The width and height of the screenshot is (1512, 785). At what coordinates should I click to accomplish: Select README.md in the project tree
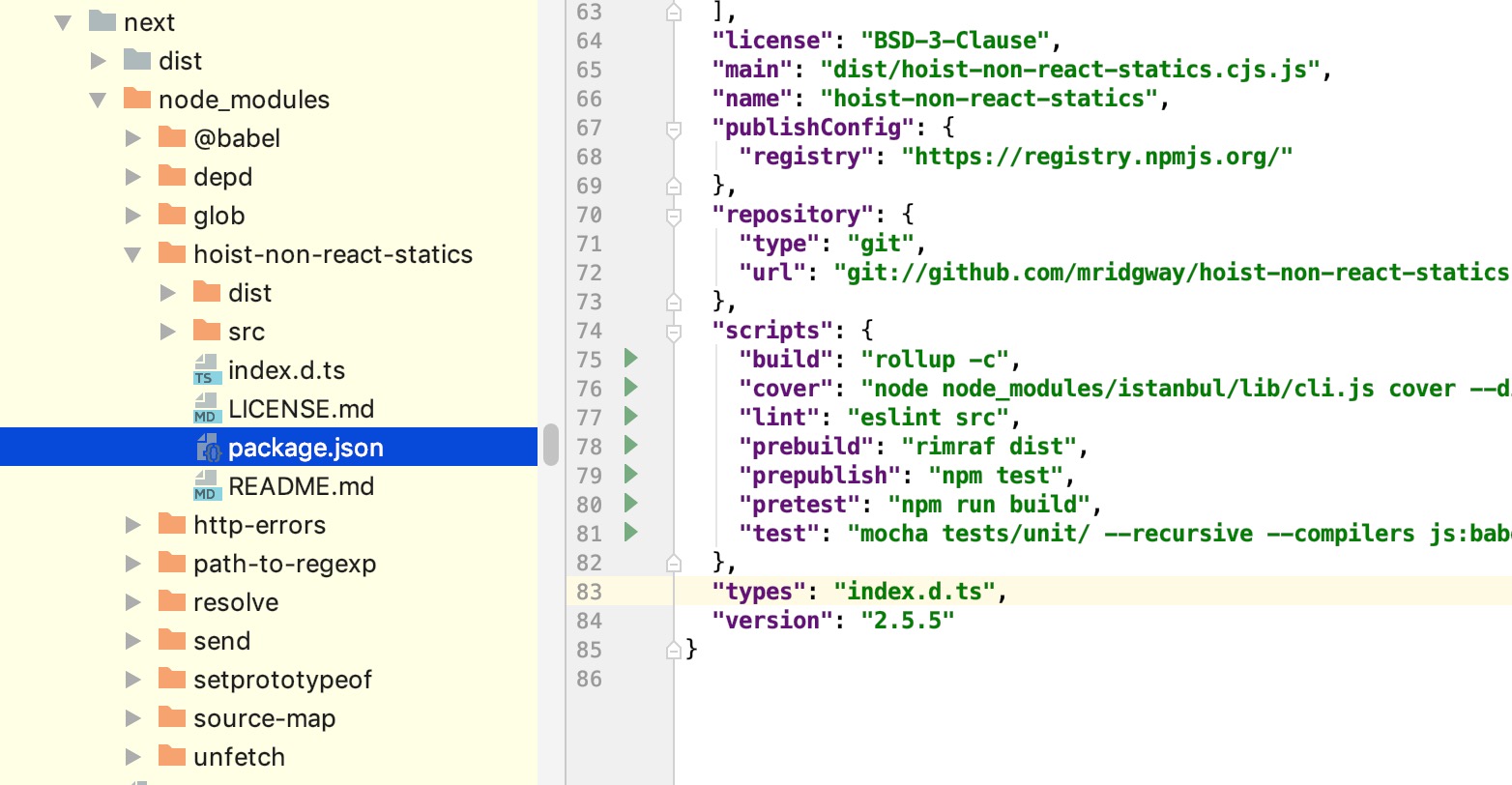pyautogui.click(x=302, y=486)
